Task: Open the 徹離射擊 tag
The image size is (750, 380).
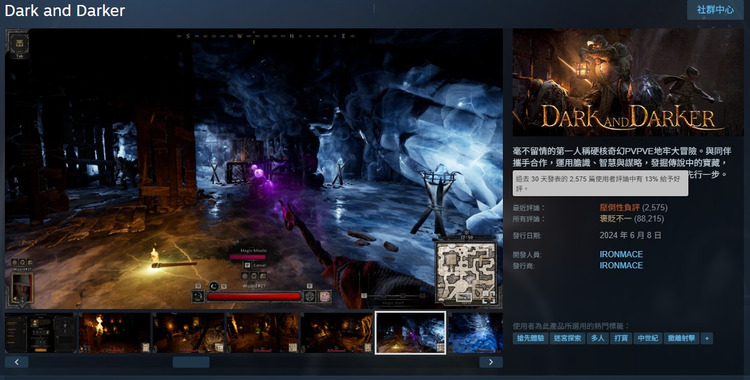Action: tap(682, 338)
